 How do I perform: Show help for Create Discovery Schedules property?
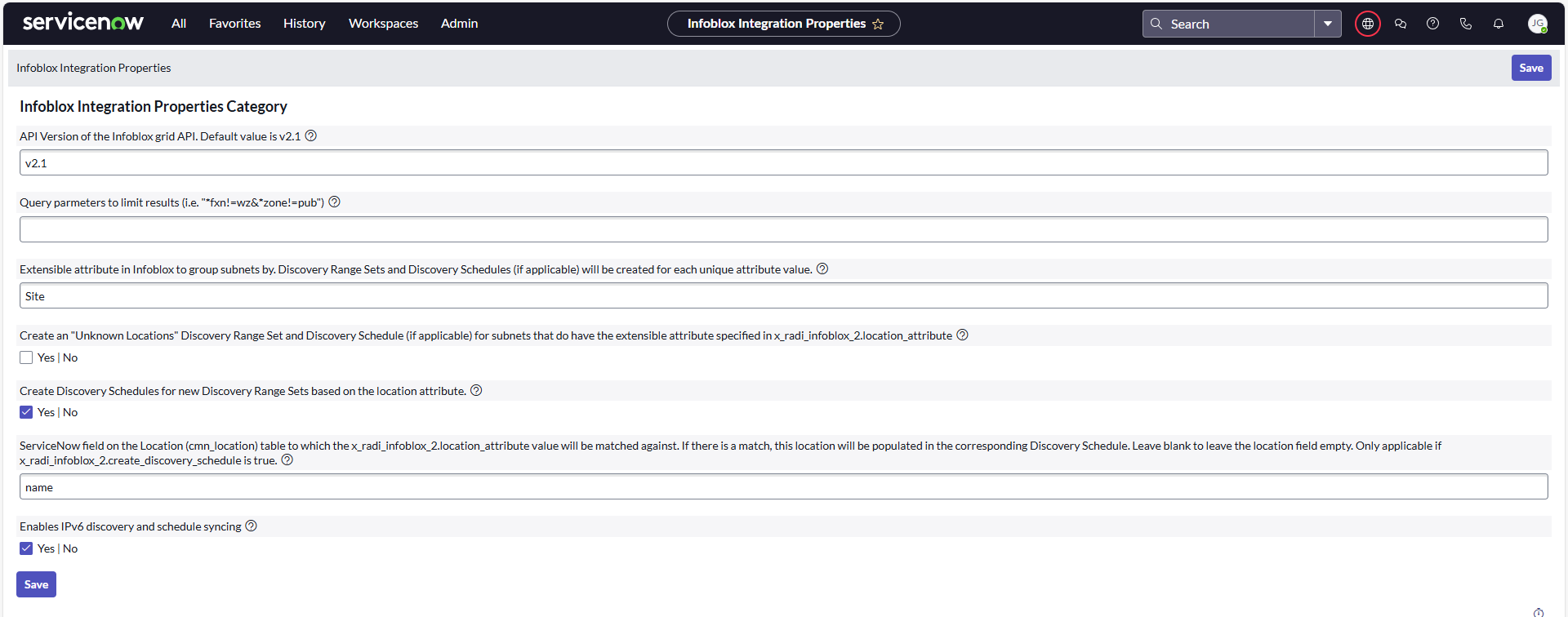coord(476,391)
